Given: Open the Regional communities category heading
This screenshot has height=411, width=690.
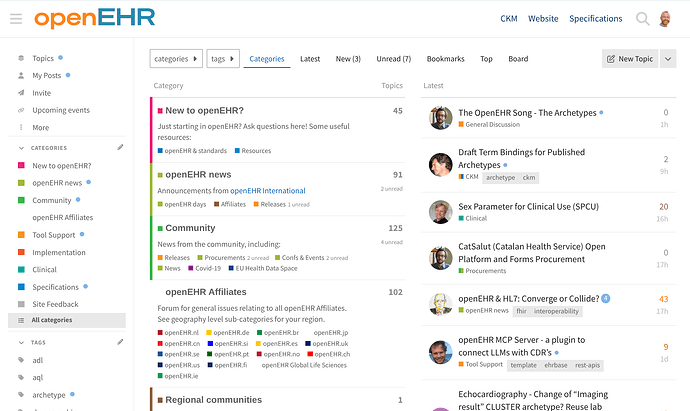Looking at the screenshot, I should coord(213,400).
